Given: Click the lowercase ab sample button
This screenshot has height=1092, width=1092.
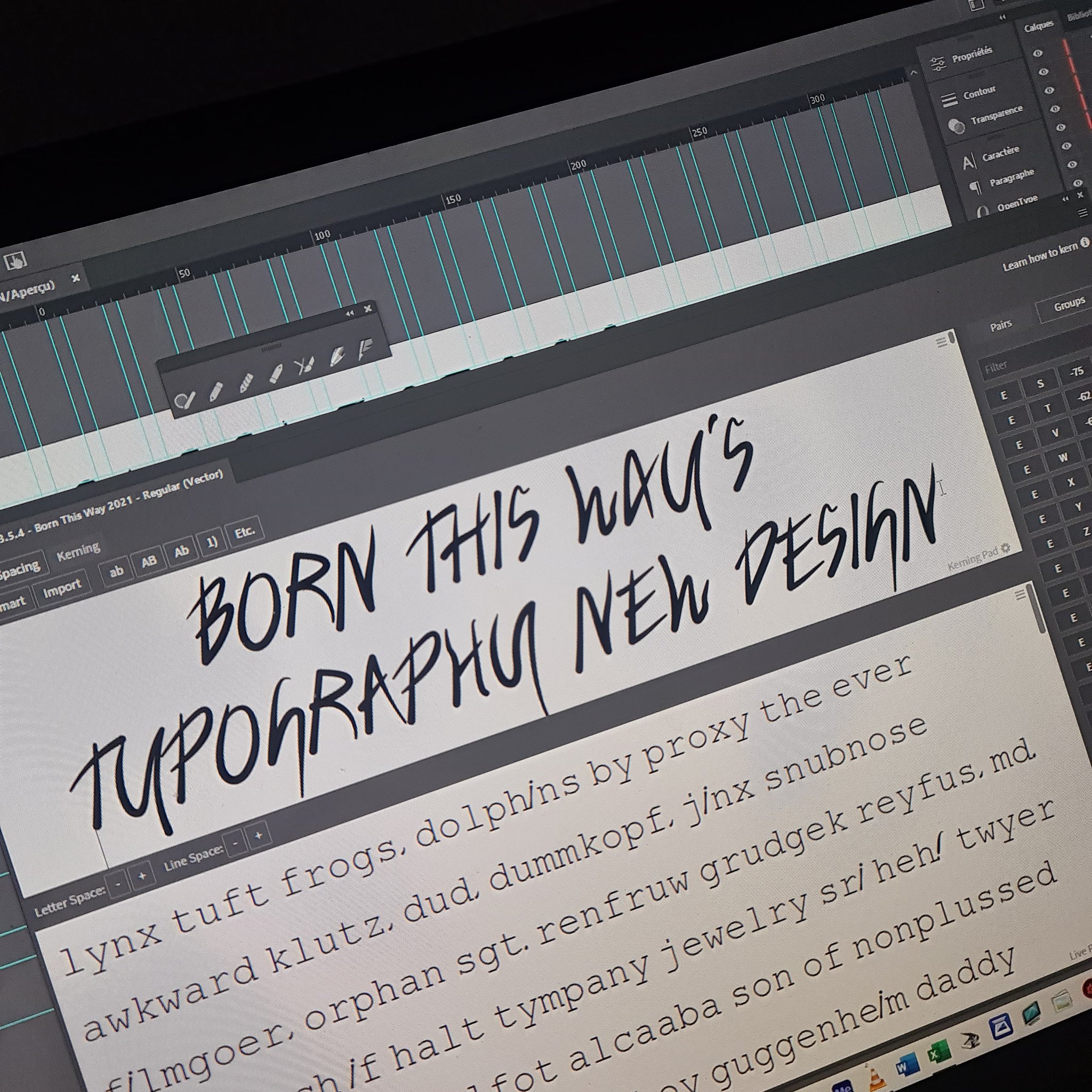Looking at the screenshot, I should coord(116,572).
